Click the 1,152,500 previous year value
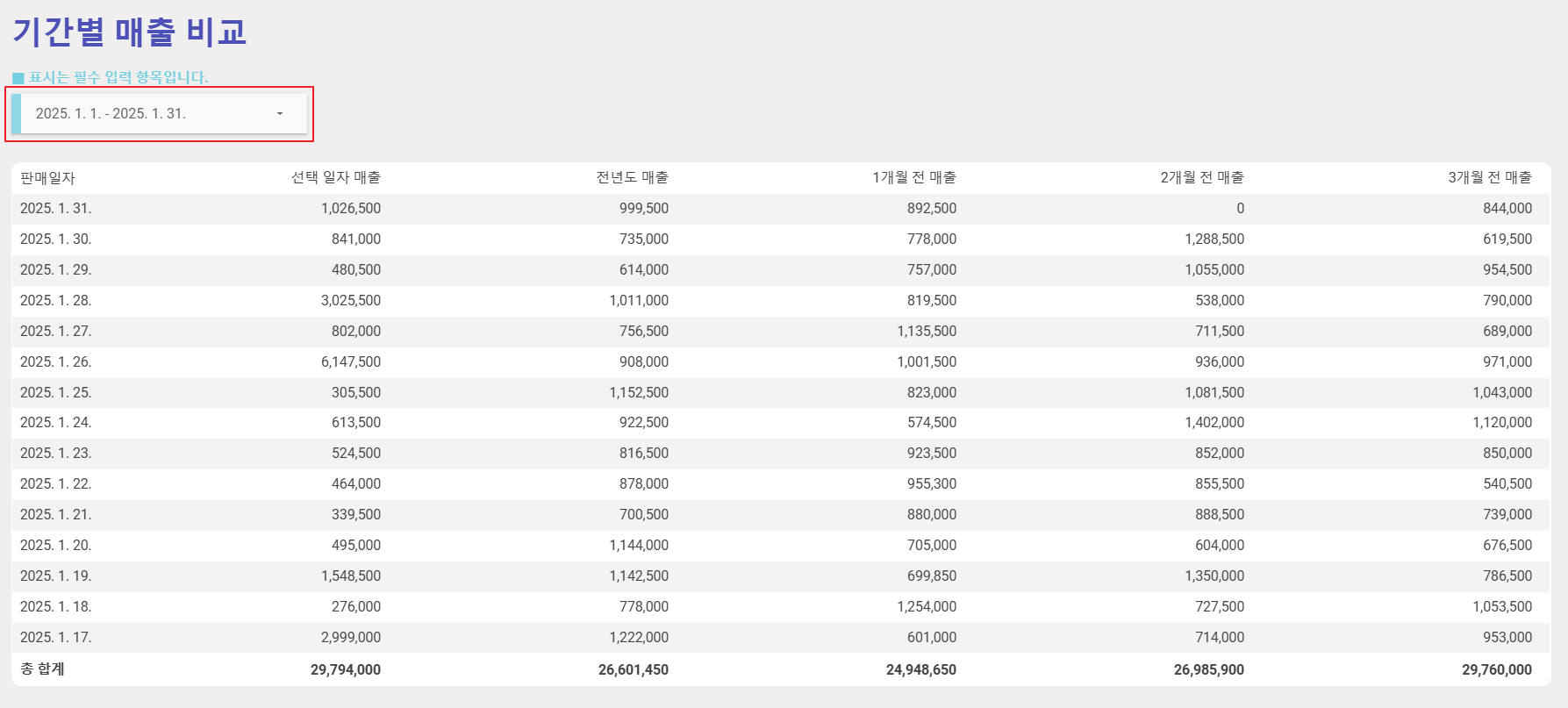Screen dimensions: 1568x708 click(639, 393)
